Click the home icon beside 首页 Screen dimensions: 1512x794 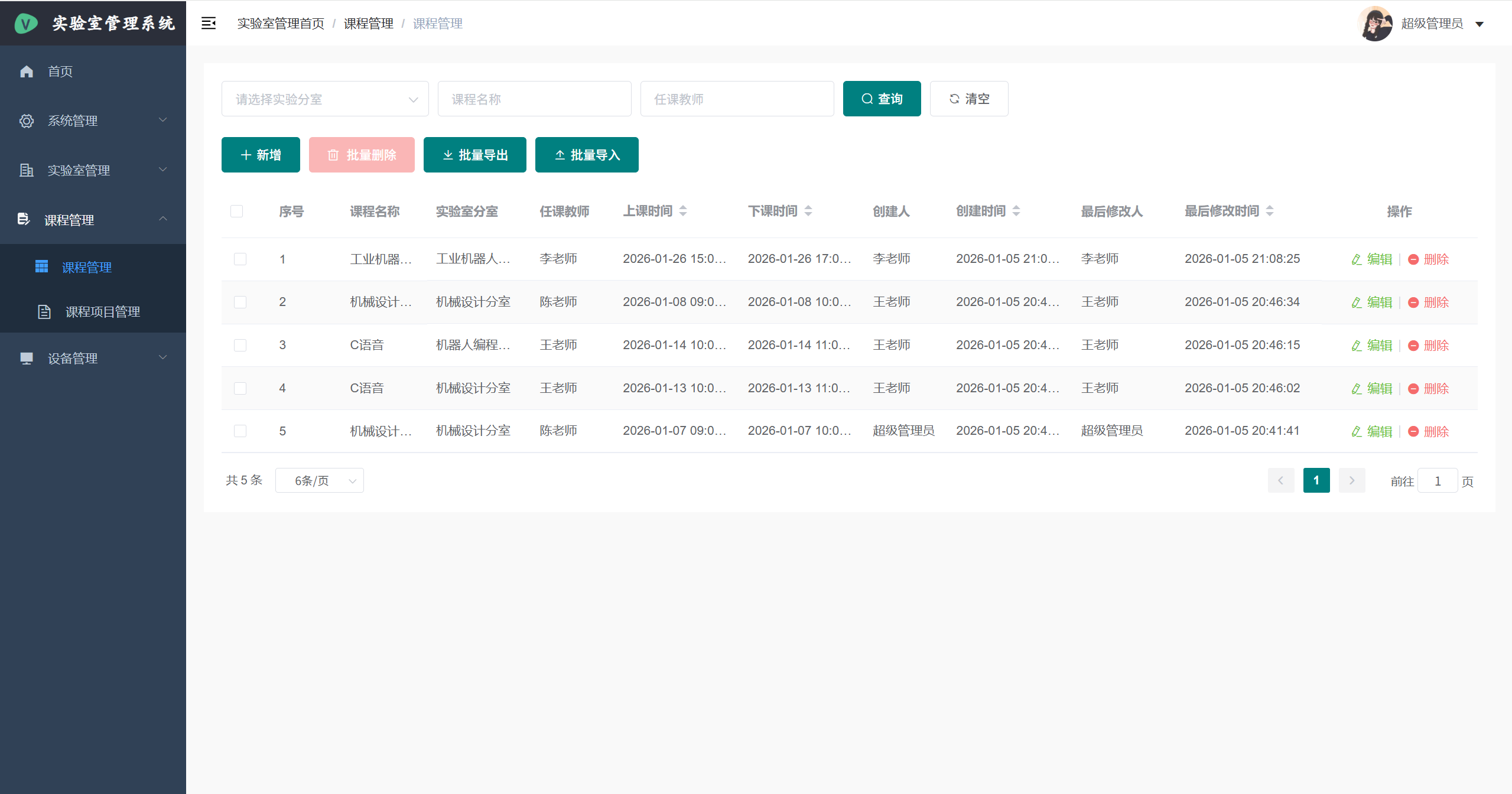(27, 71)
